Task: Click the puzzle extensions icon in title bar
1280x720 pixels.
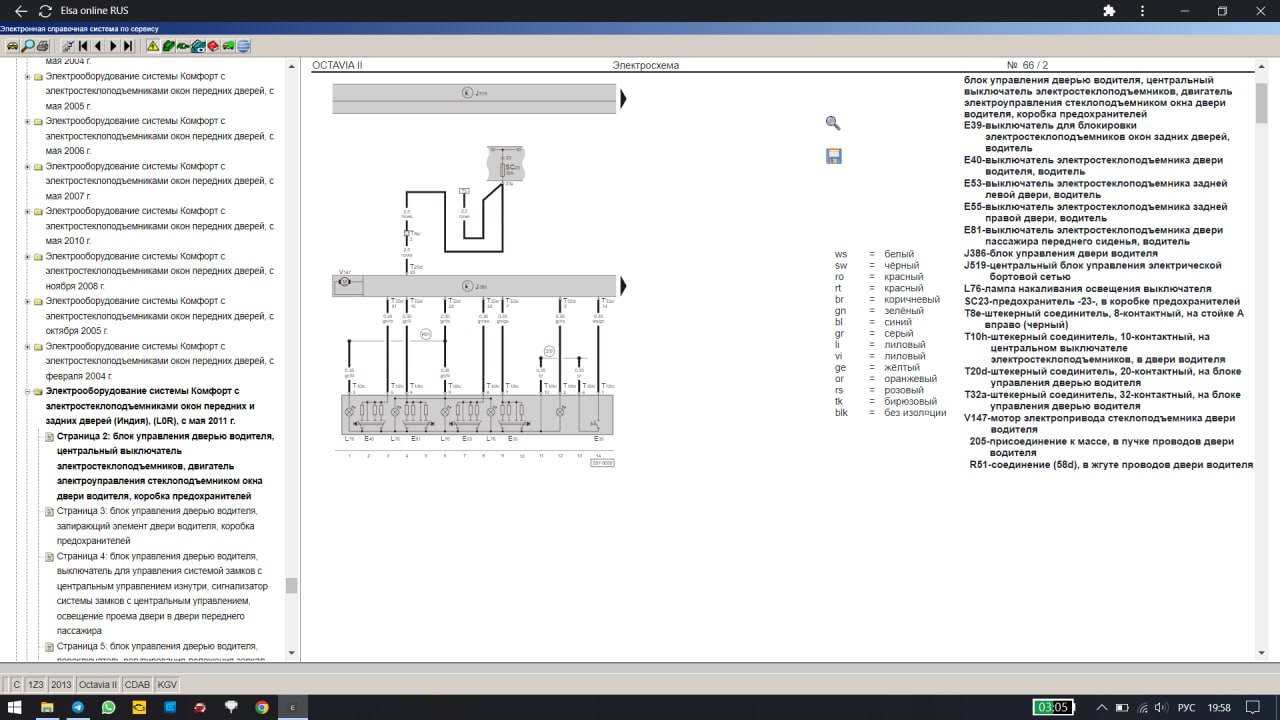Action: 1109,11
